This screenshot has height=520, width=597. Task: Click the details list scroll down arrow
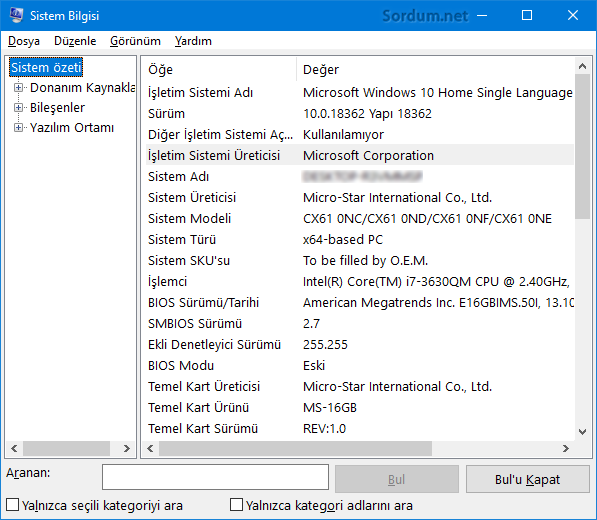click(582, 432)
